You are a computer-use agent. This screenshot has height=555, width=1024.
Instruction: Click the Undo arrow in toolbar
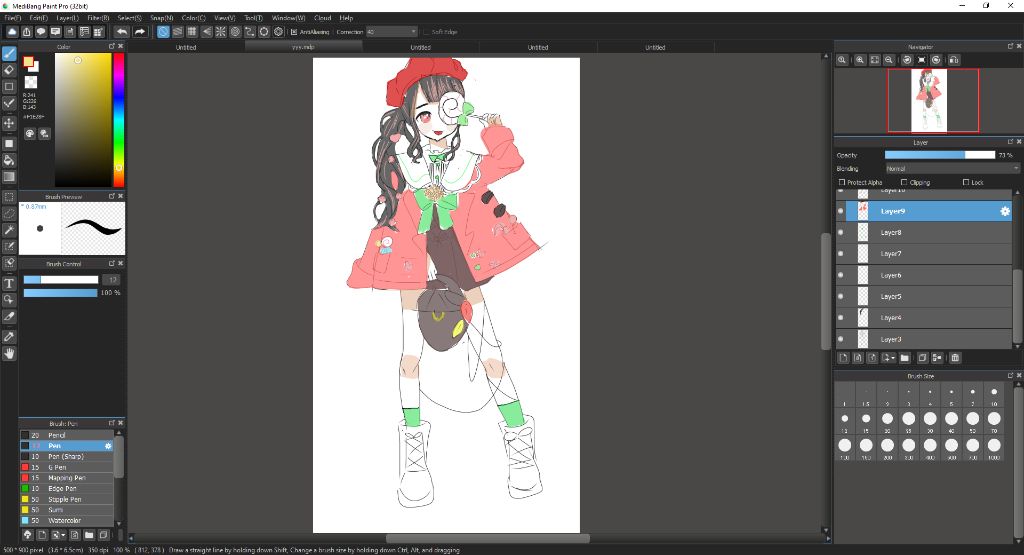tap(122, 31)
